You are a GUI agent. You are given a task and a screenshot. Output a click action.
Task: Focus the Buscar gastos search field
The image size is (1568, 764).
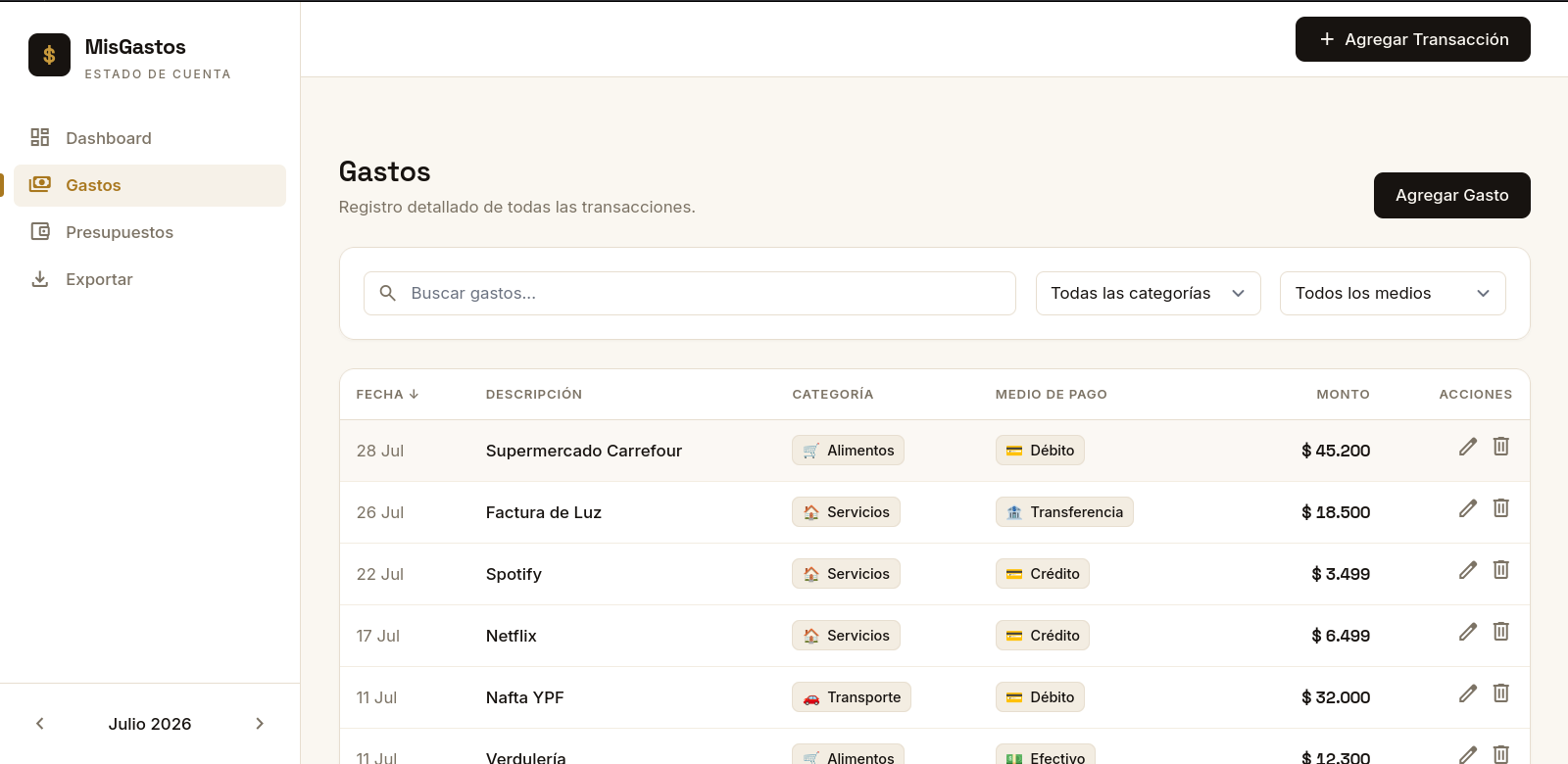click(690, 293)
